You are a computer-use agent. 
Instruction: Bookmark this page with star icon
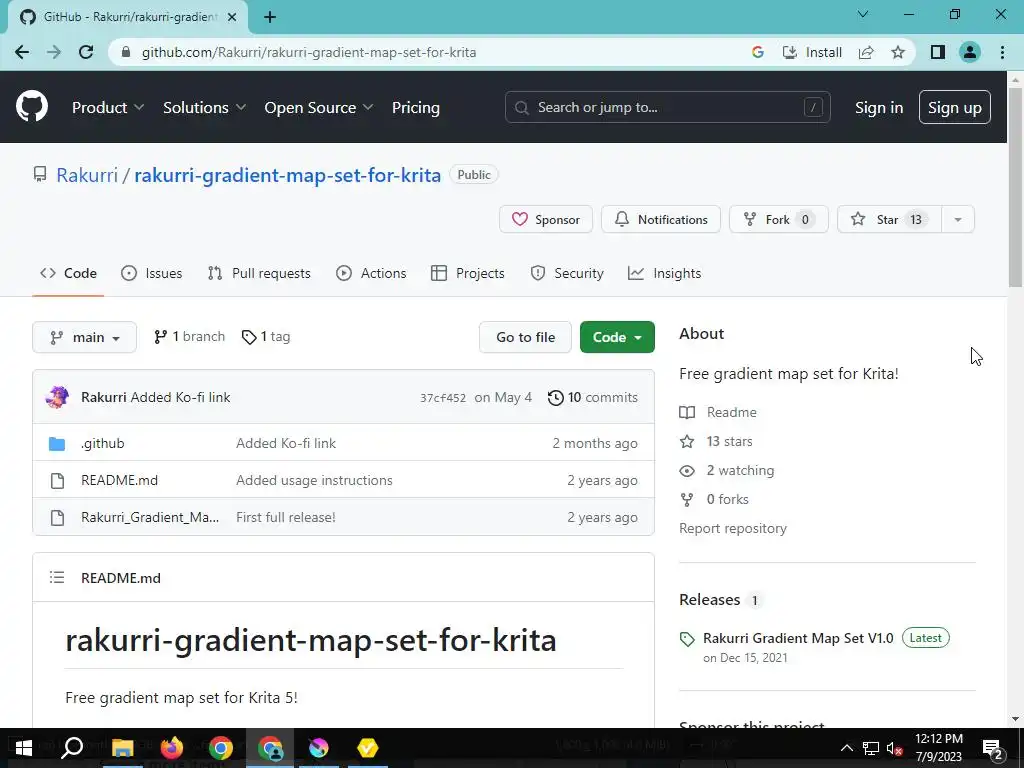click(x=898, y=52)
